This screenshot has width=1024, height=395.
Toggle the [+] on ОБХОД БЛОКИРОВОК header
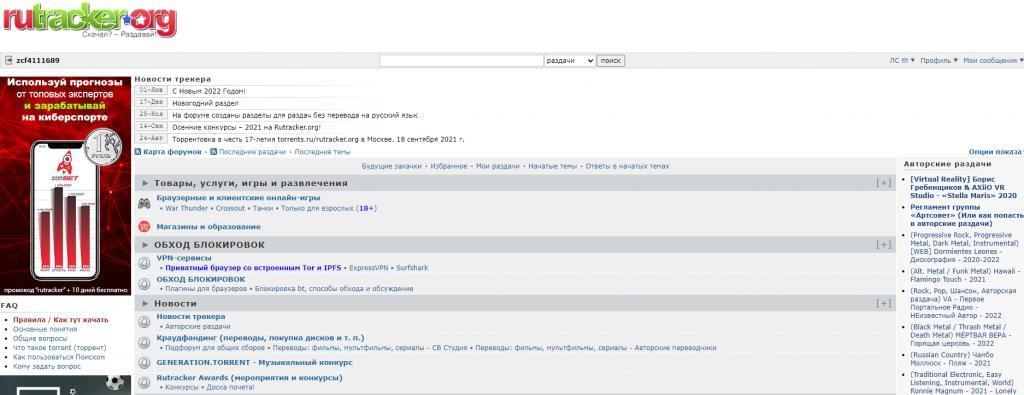click(884, 245)
